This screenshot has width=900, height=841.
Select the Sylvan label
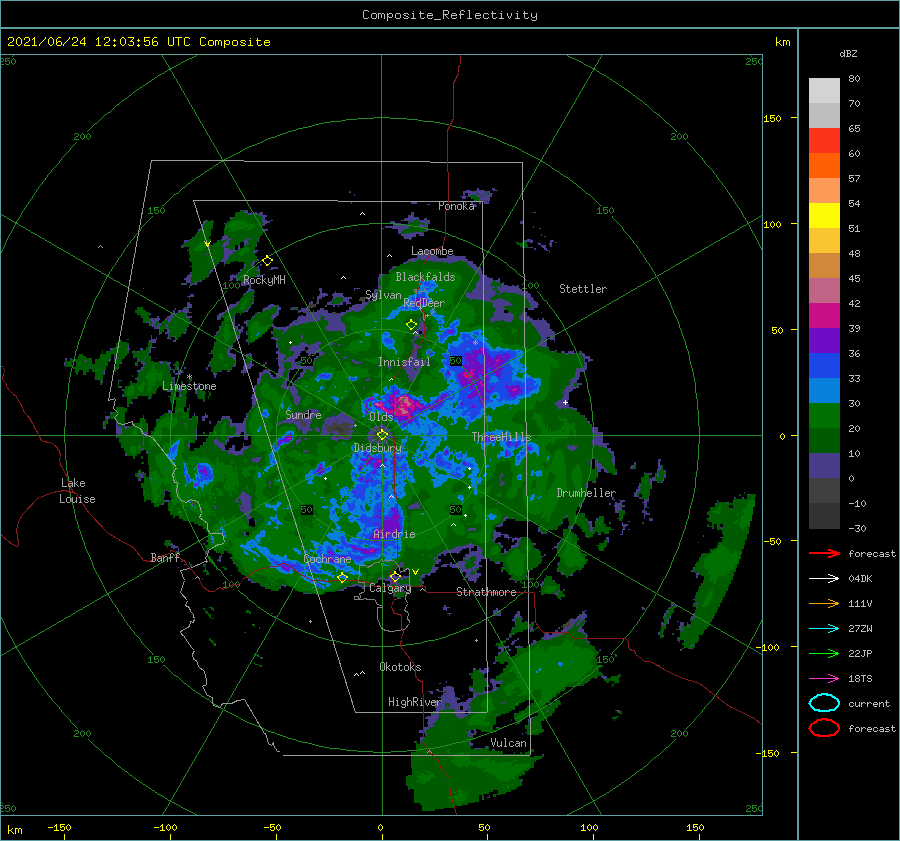tap(383, 295)
